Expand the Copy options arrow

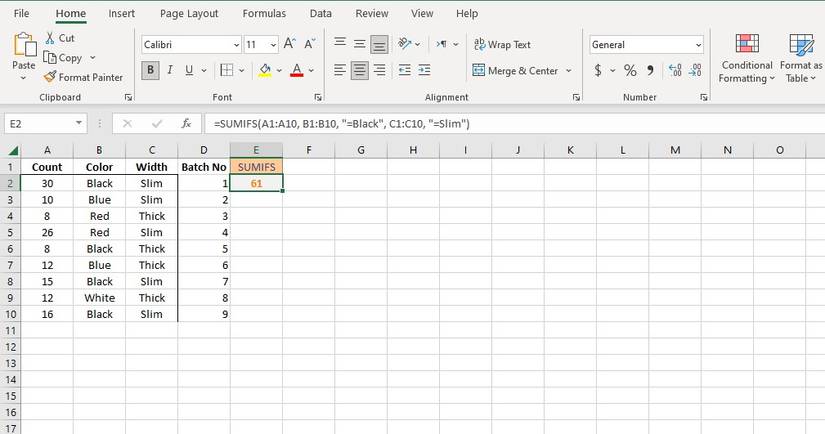pos(93,57)
